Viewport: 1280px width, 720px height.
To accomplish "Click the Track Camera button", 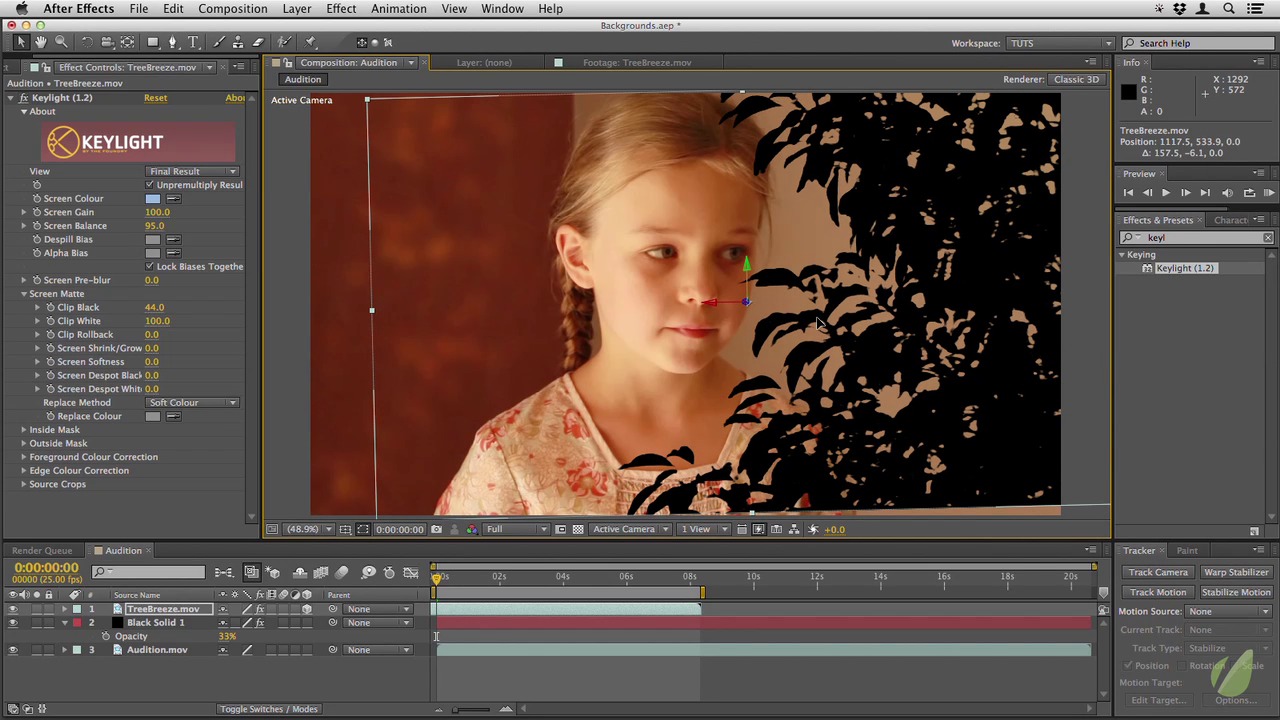I will click(1157, 572).
